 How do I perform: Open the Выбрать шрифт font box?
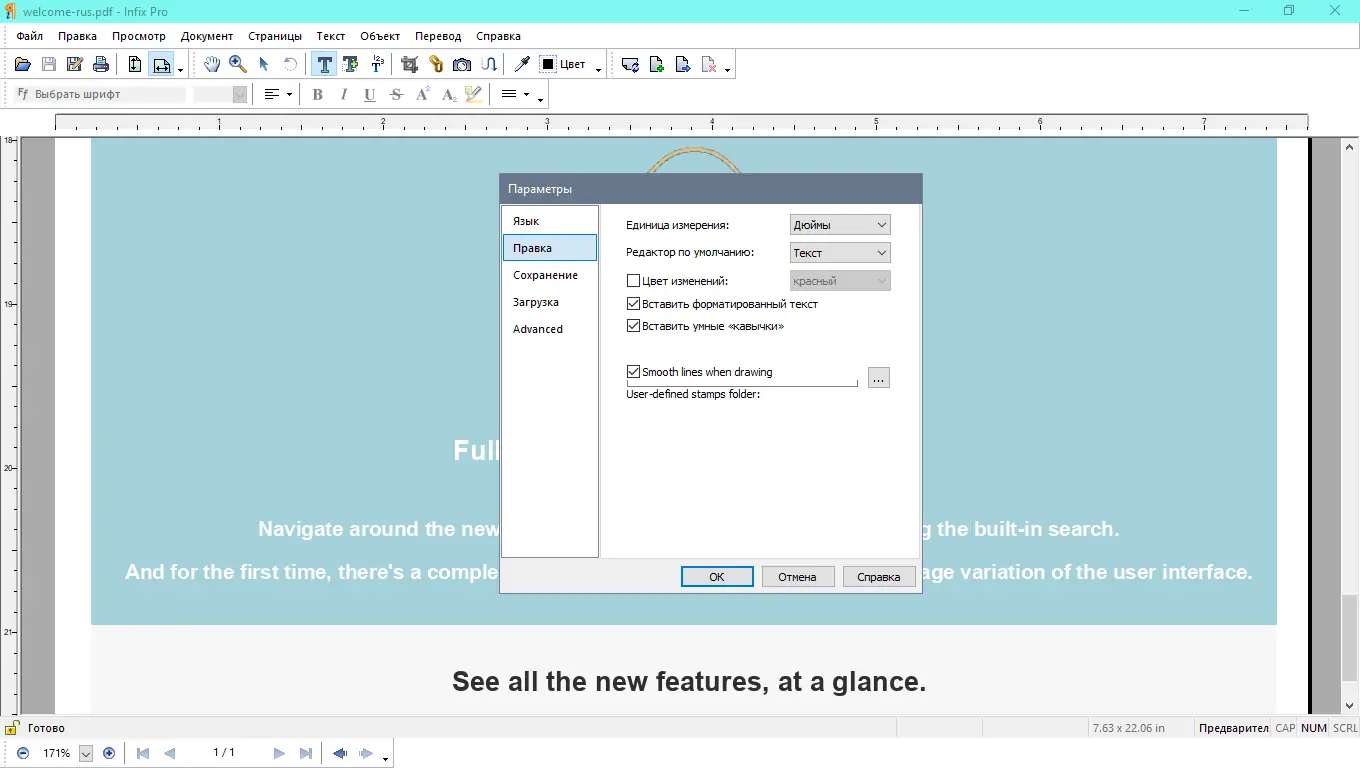click(x=101, y=94)
